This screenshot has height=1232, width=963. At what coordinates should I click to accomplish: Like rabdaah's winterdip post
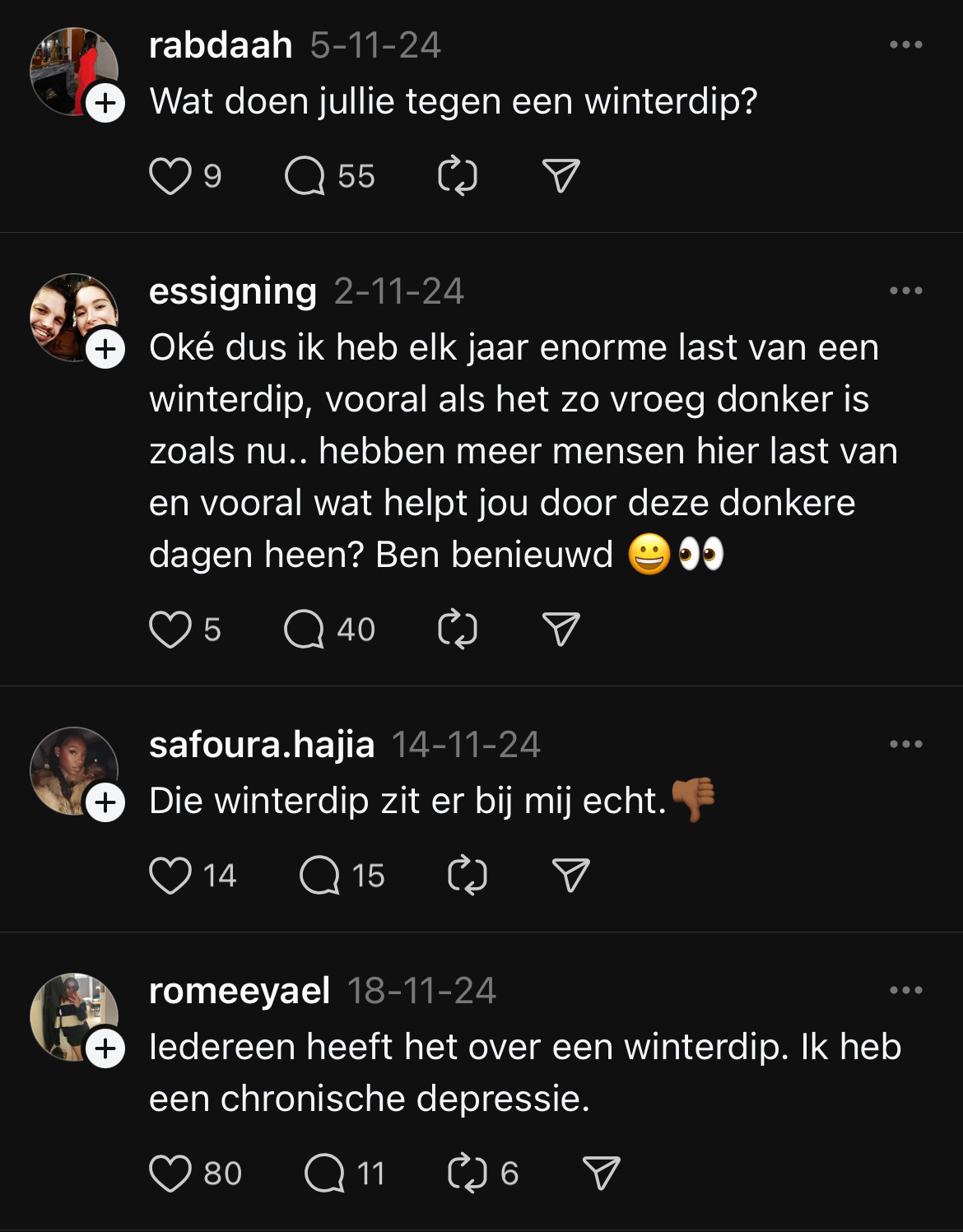[x=170, y=176]
